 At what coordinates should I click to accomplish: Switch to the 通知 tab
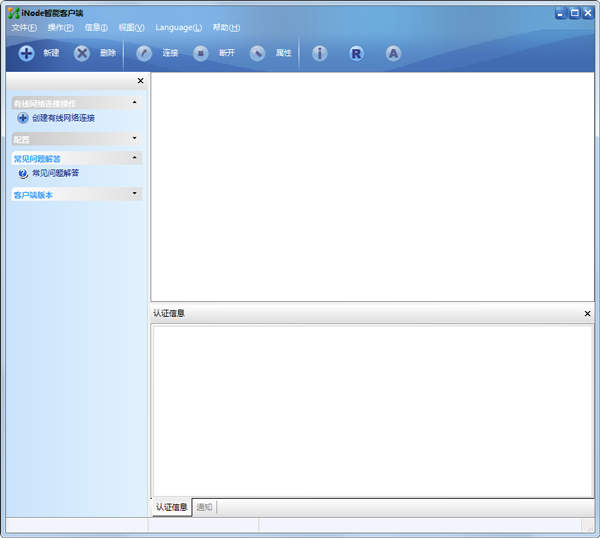coord(204,507)
